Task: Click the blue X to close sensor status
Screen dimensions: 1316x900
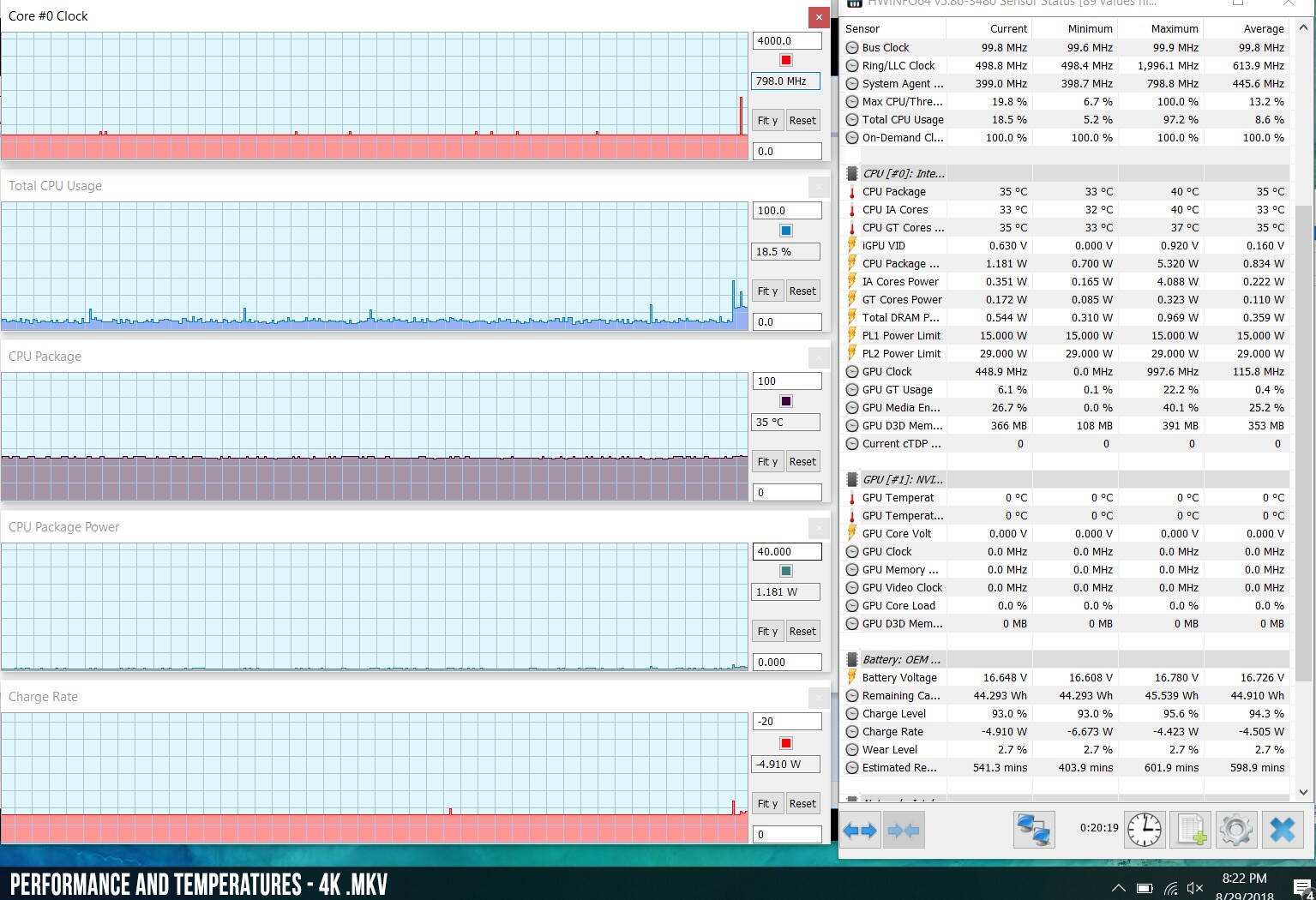Action: [x=1283, y=830]
